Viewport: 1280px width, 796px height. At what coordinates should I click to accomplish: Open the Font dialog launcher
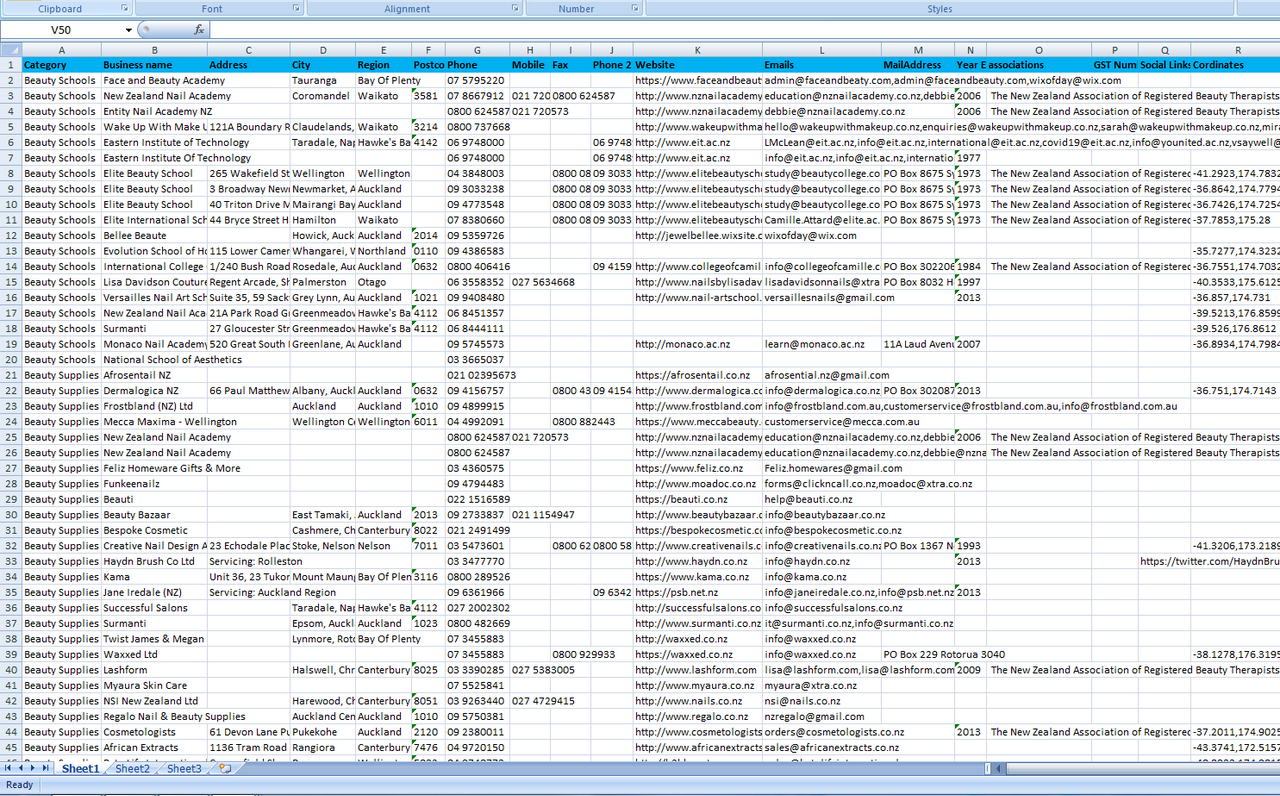tap(297, 8)
